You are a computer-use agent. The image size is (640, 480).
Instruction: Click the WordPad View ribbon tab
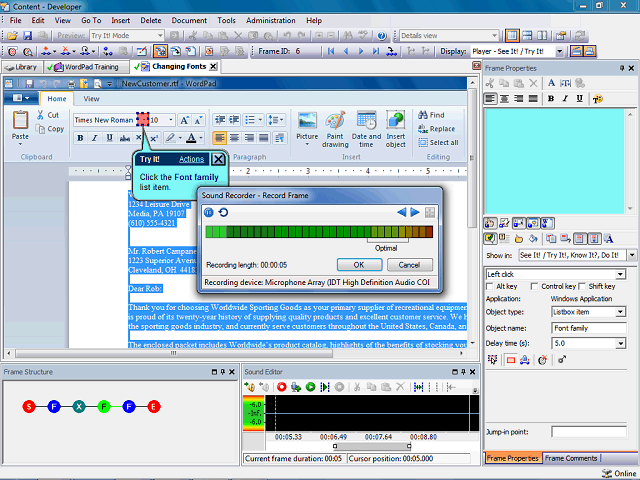coord(91,99)
